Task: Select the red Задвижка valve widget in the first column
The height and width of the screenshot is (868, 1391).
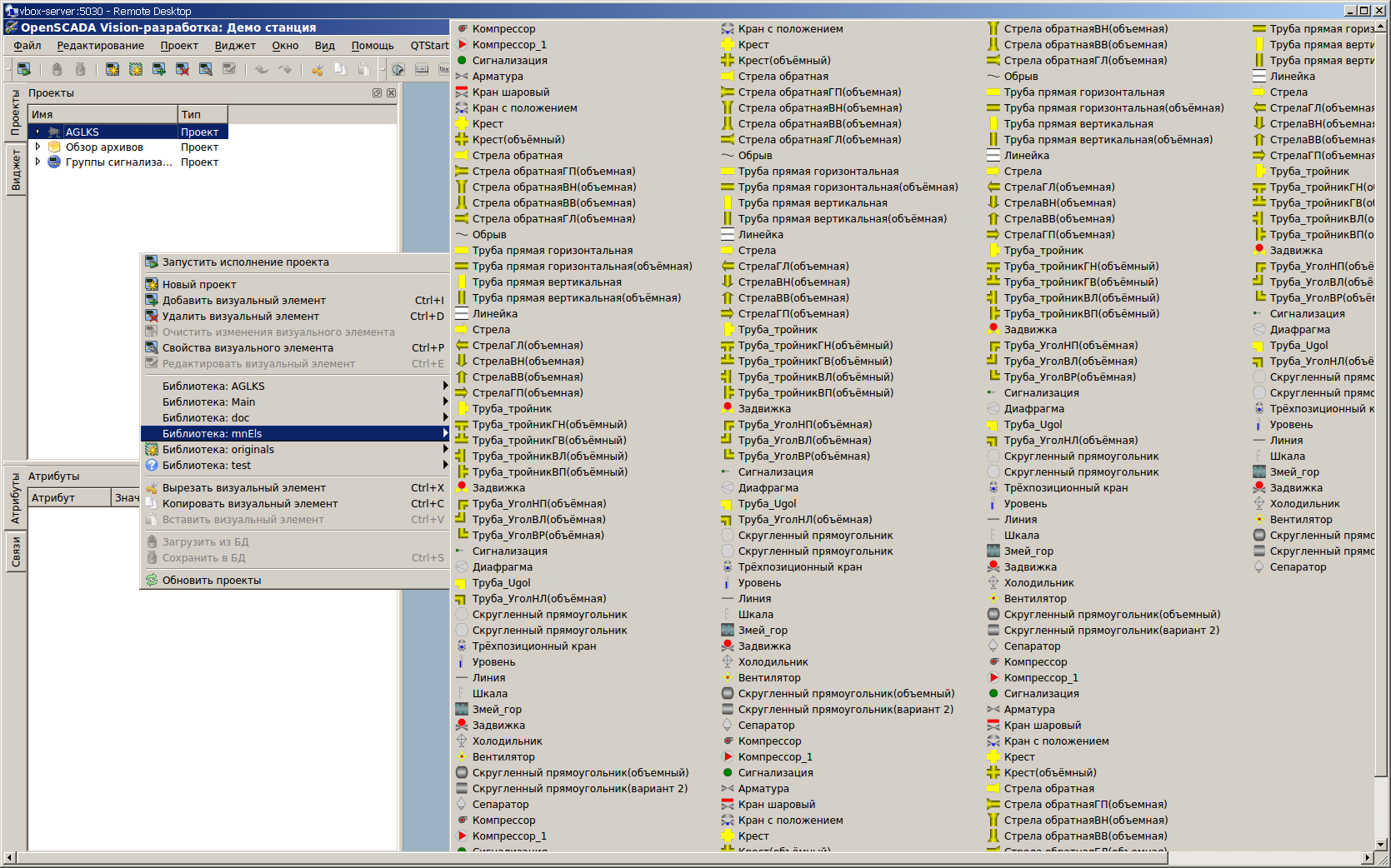Action: coord(498,488)
